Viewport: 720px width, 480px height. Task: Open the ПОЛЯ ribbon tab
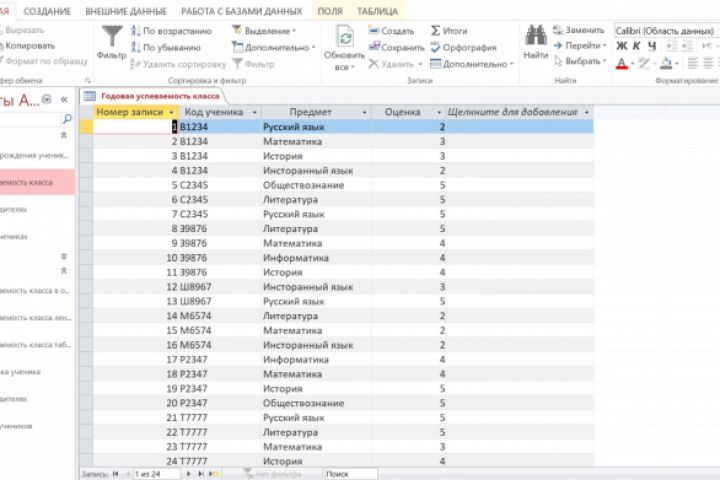(x=330, y=11)
